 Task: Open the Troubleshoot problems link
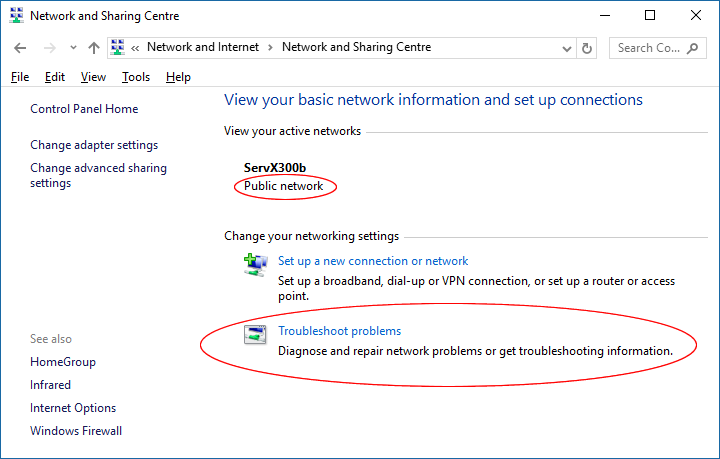pyautogui.click(x=339, y=331)
